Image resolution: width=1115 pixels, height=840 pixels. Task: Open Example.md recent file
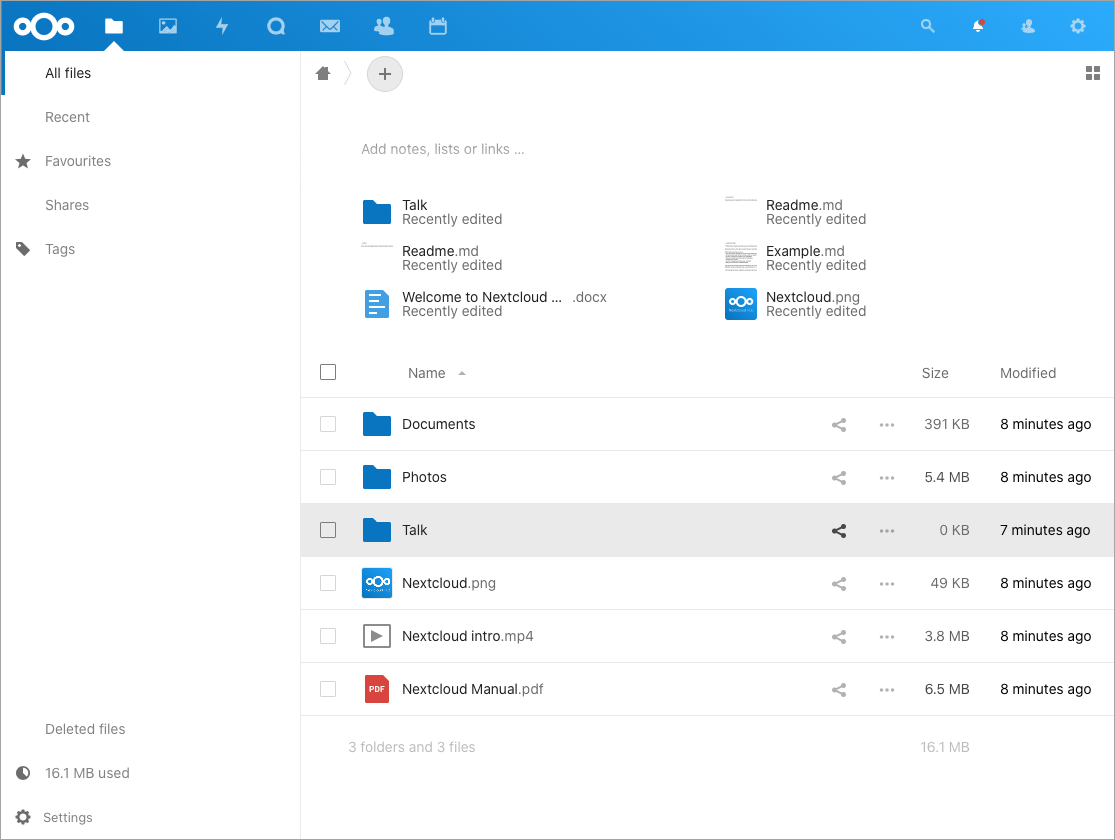click(796, 258)
